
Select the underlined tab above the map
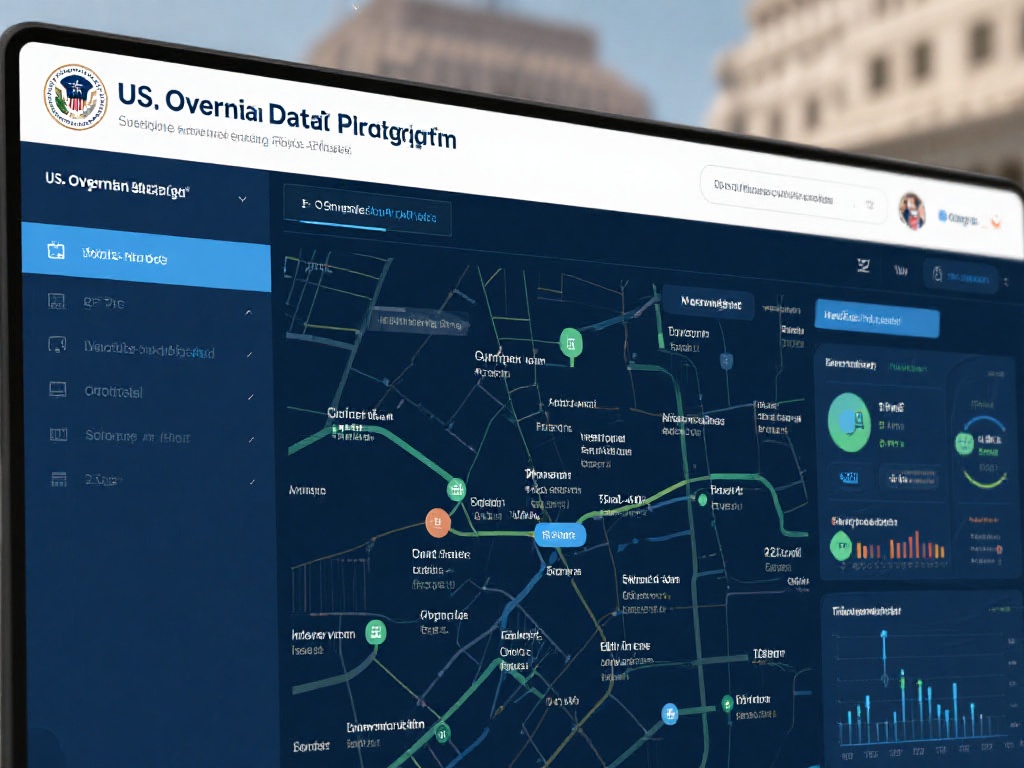pyautogui.click(x=368, y=210)
